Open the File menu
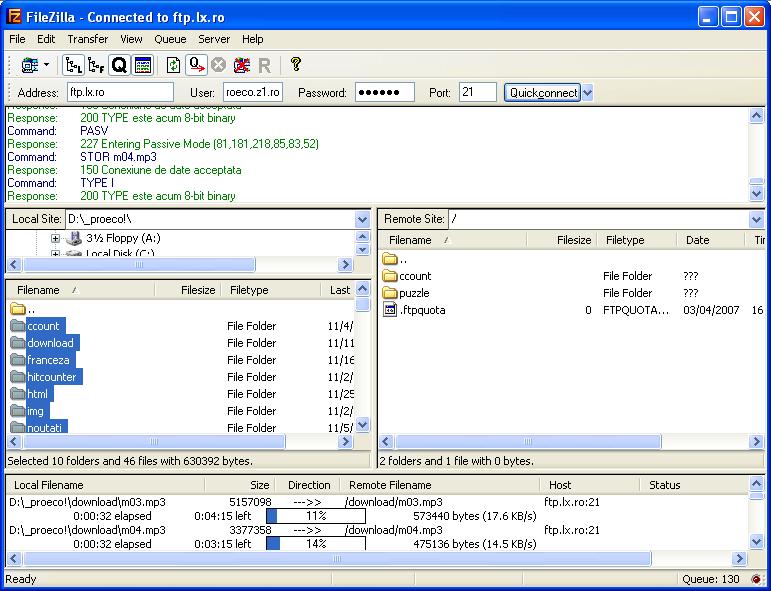 point(17,39)
